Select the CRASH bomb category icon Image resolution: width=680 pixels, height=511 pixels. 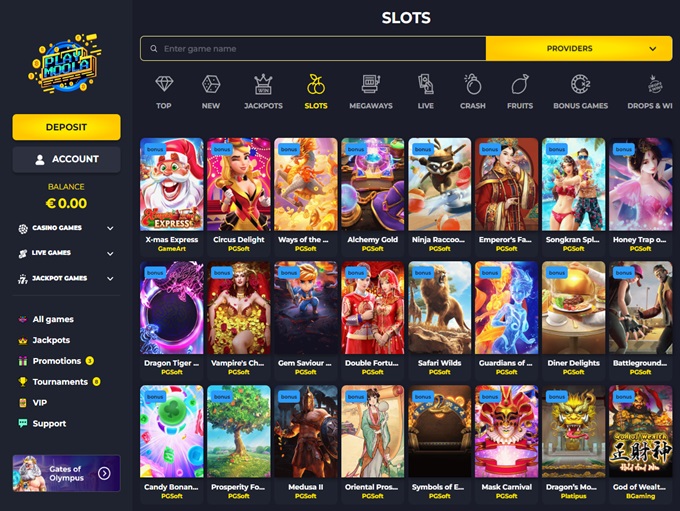pyautogui.click(x=473, y=84)
